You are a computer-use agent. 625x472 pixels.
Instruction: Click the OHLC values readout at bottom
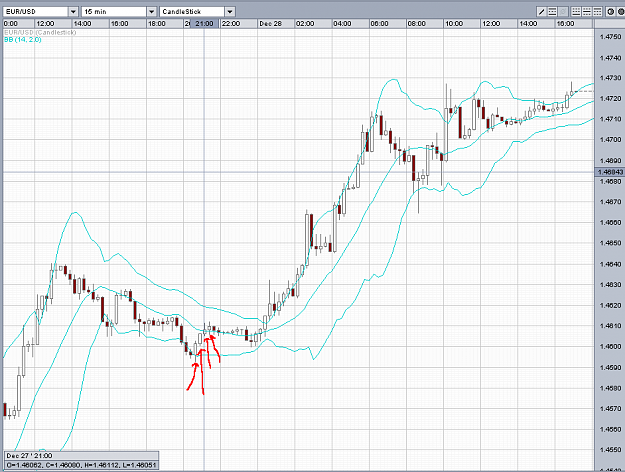[81, 465]
